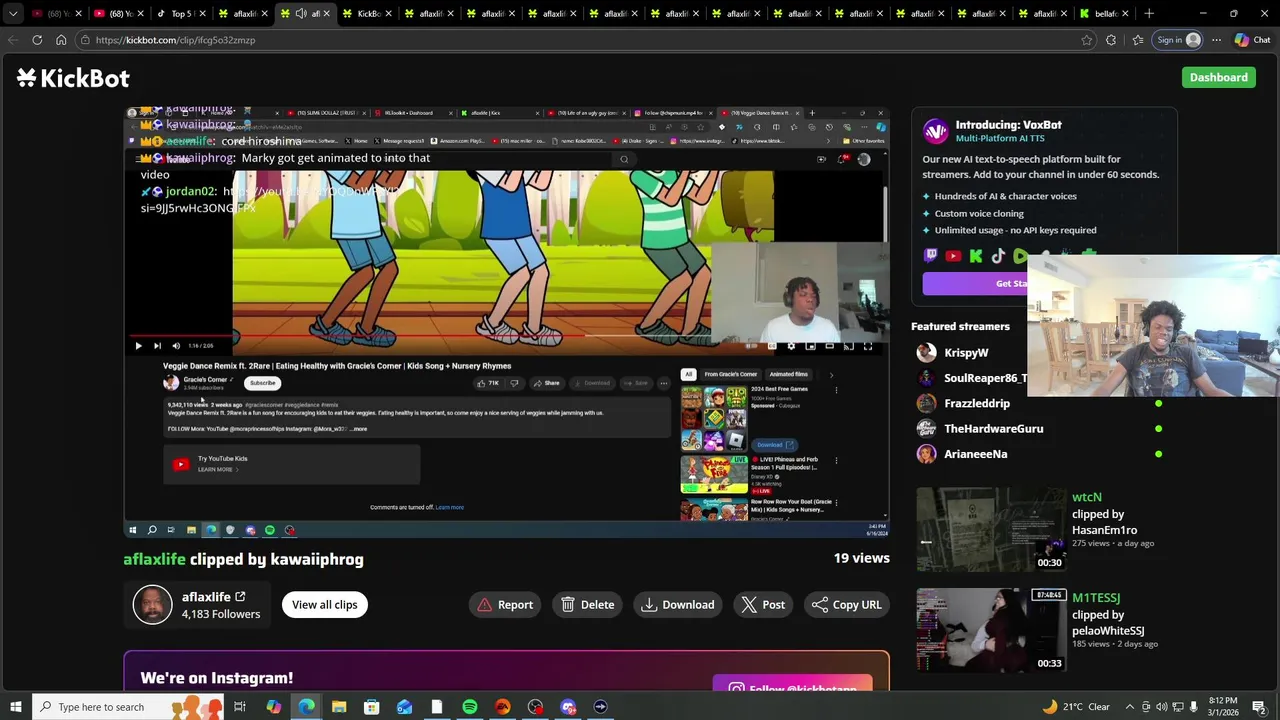This screenshot has height=720, width=1280.
Task: Open the tab search dropdown
Action: point(13,13)
